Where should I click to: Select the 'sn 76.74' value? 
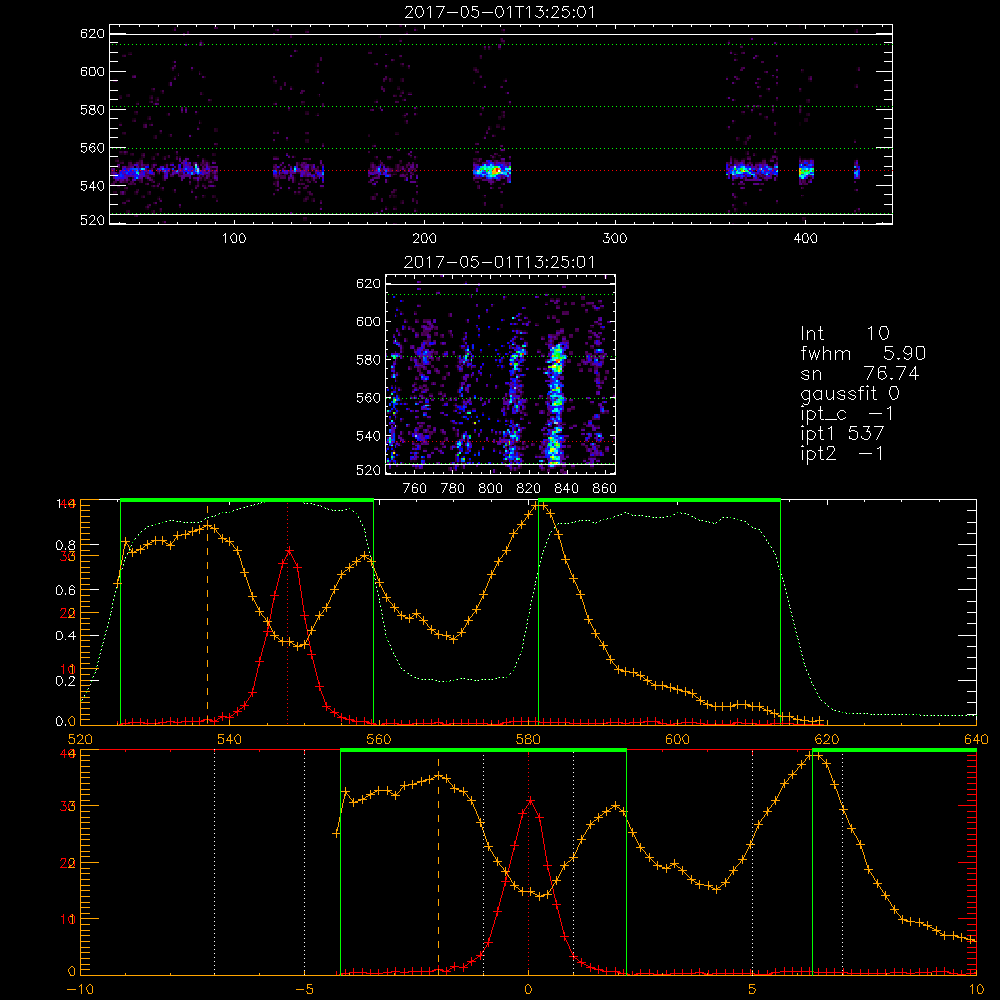pos(860,373)
